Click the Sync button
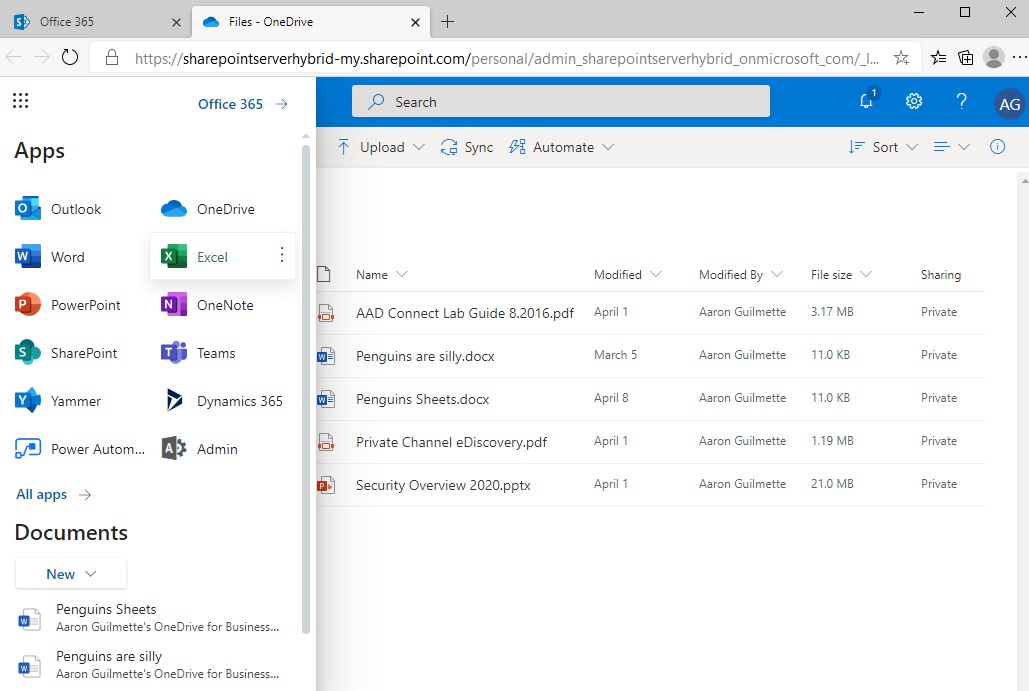 467,147
